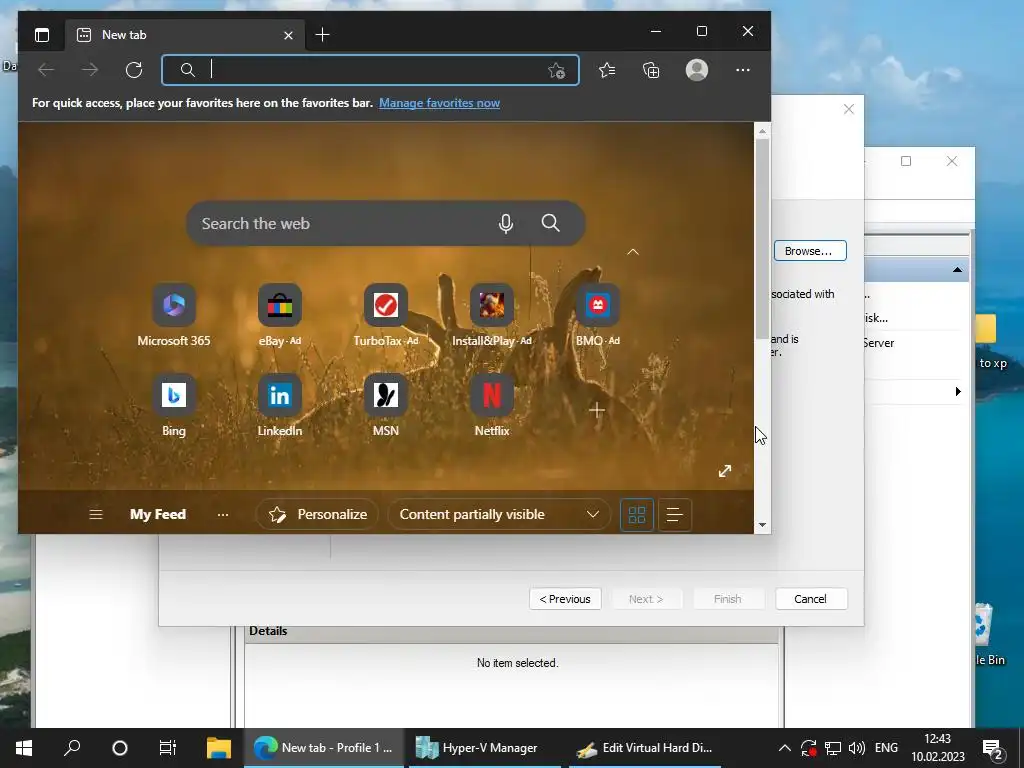Close the New tab tab
Screen dimensions: 1024x768
[x=288, y=35]
